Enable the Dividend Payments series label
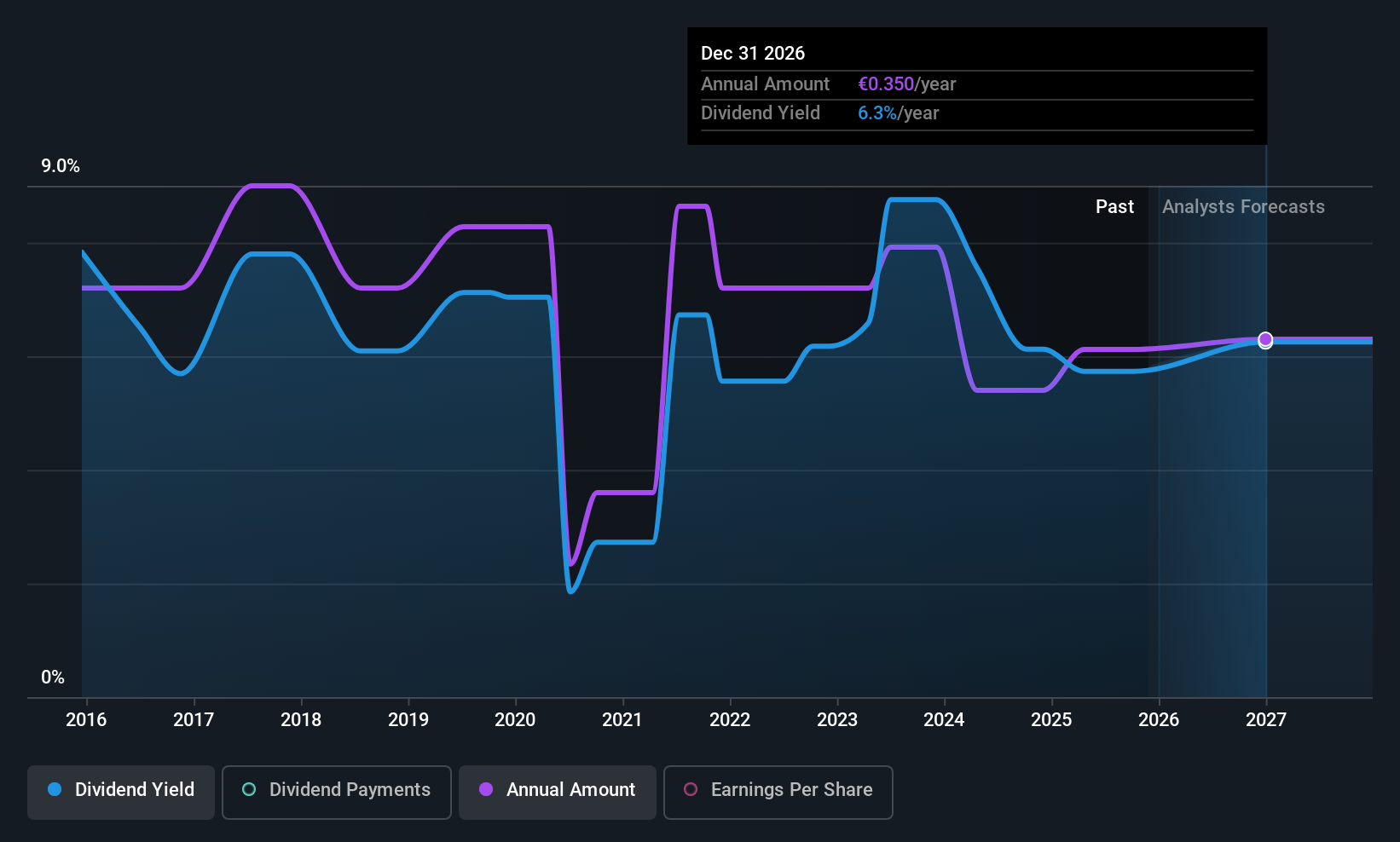The height and width of the screenshot is (842, 1400). 350,790
